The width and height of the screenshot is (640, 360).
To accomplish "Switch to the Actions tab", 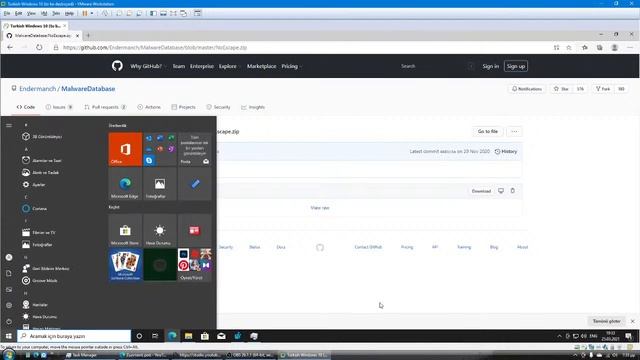I will [149, 107].
